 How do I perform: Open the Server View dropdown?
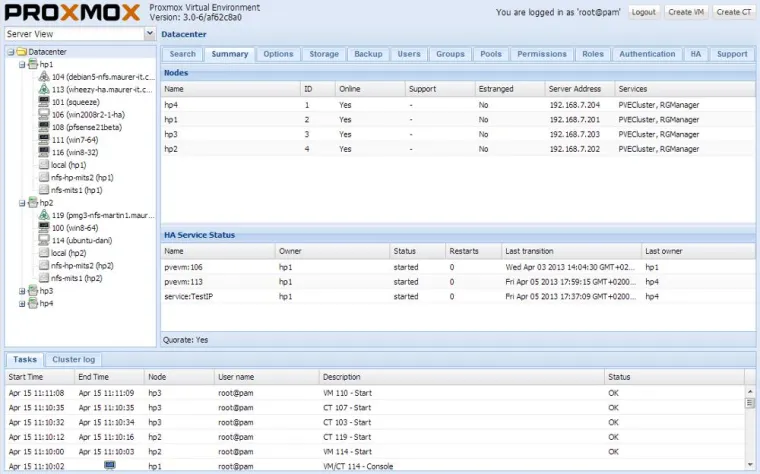[x=150, y=33]
